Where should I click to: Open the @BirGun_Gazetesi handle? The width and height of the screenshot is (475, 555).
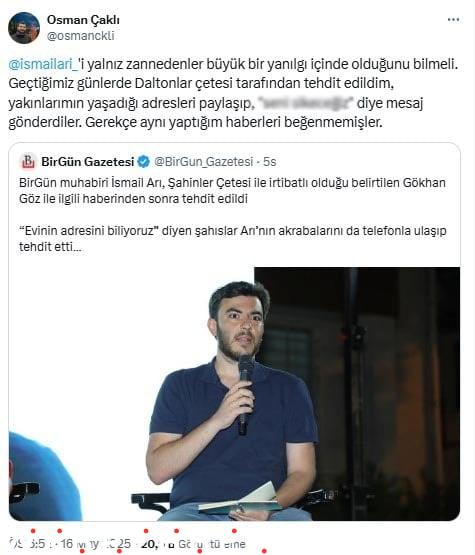pos(204,162)
